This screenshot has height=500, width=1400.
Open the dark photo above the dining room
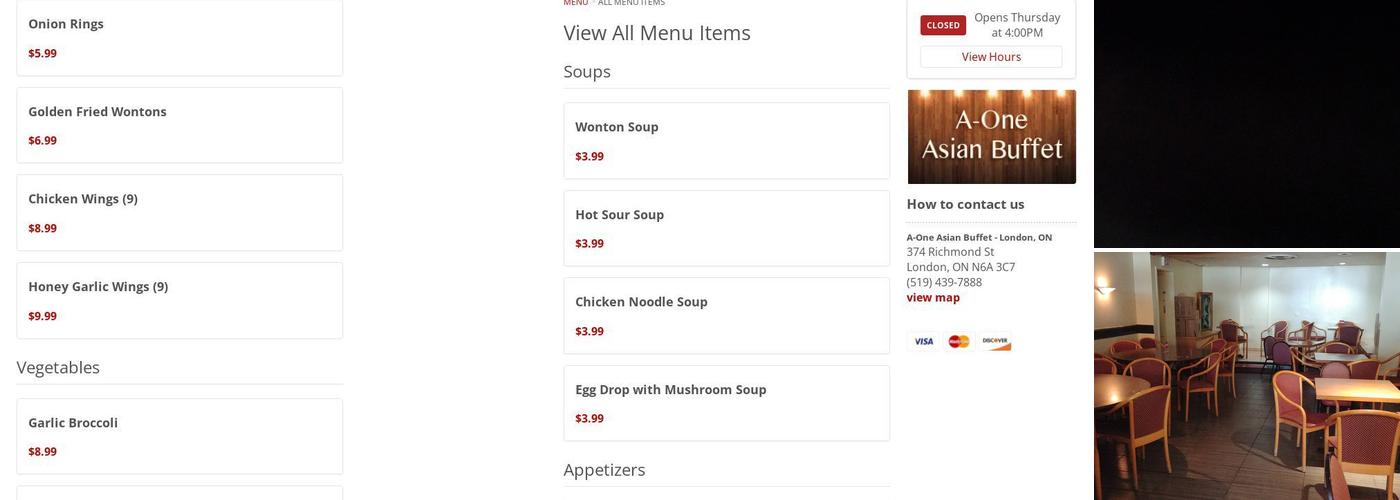click(1246, 123)
